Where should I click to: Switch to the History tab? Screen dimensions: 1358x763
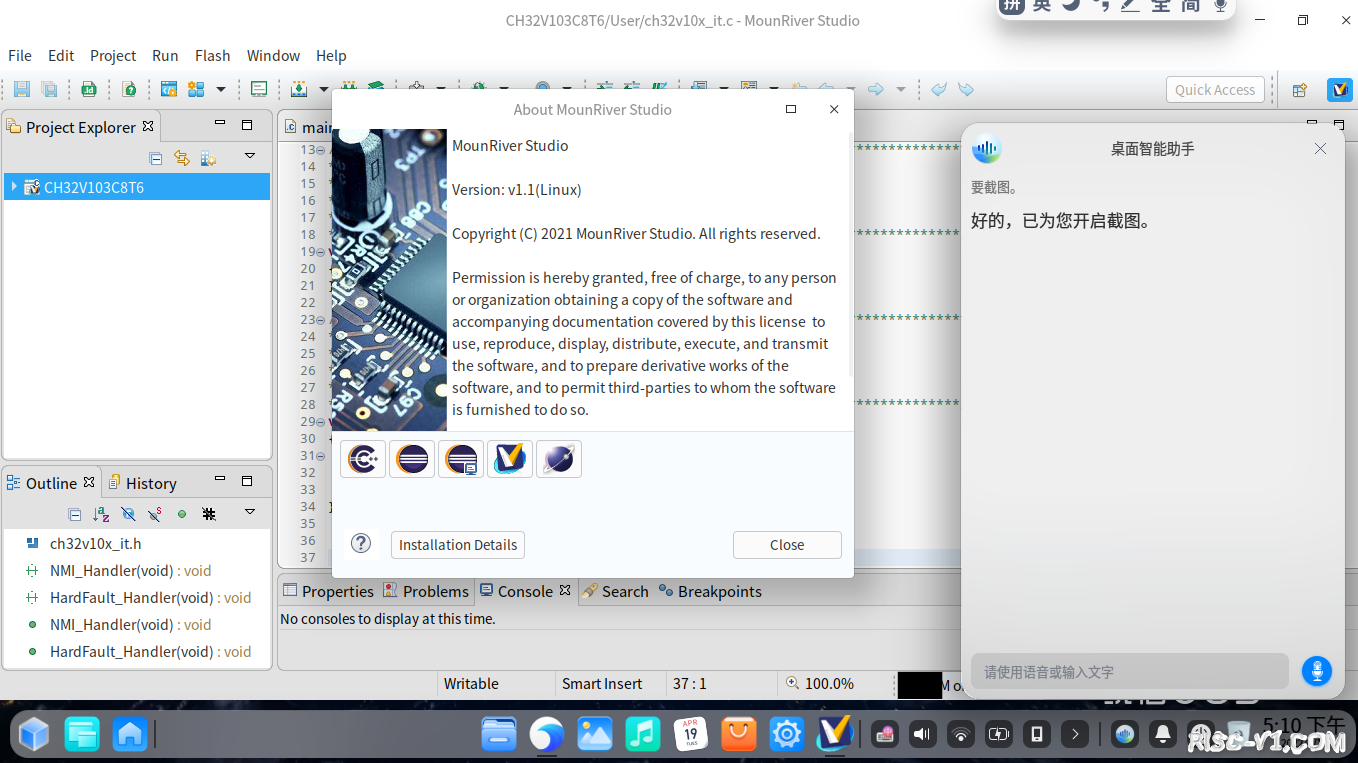point(142,483)
